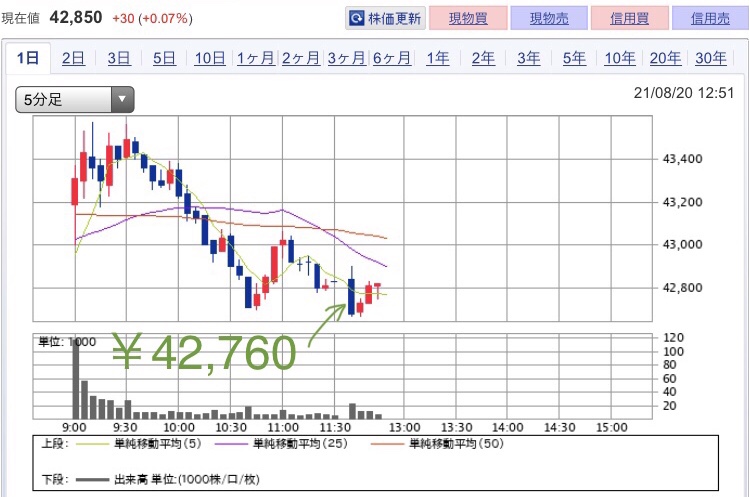Show the 1年 chart range

pos(438,58)
